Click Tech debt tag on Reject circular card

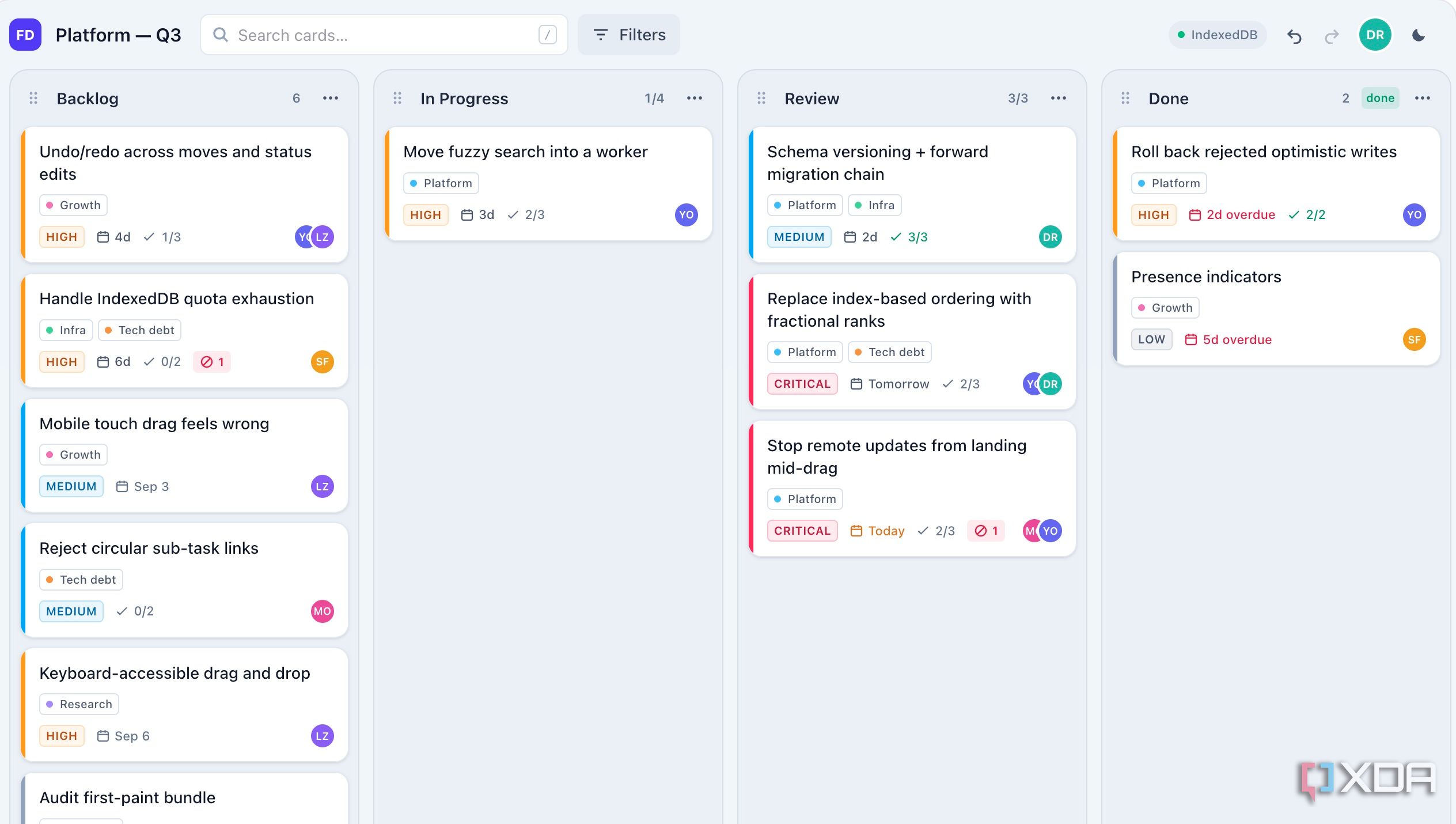[81, 580]
